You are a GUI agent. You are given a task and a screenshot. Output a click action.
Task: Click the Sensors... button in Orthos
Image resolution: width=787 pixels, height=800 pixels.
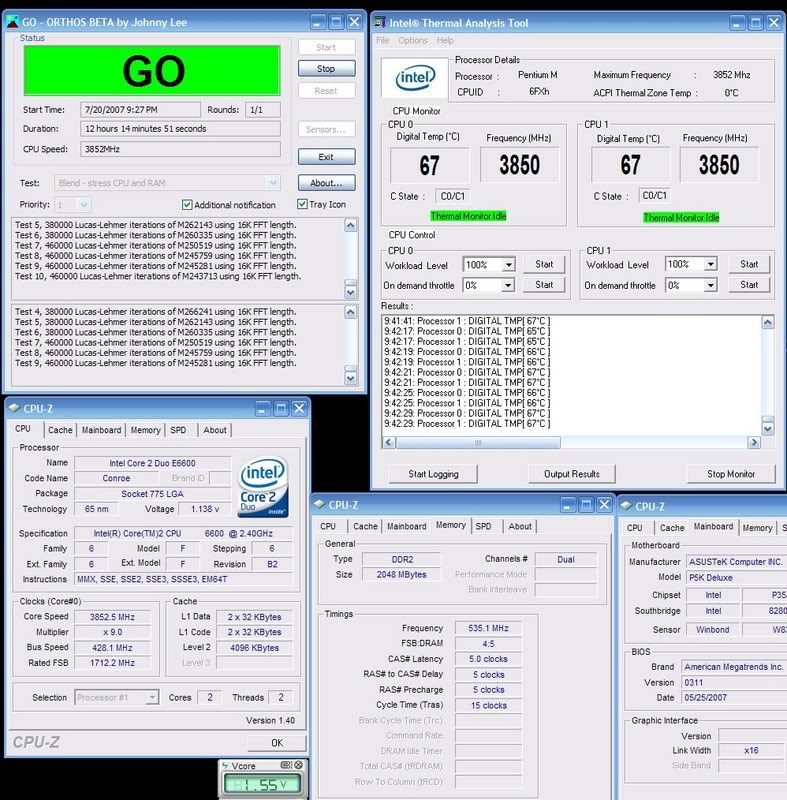pos(326,129)
